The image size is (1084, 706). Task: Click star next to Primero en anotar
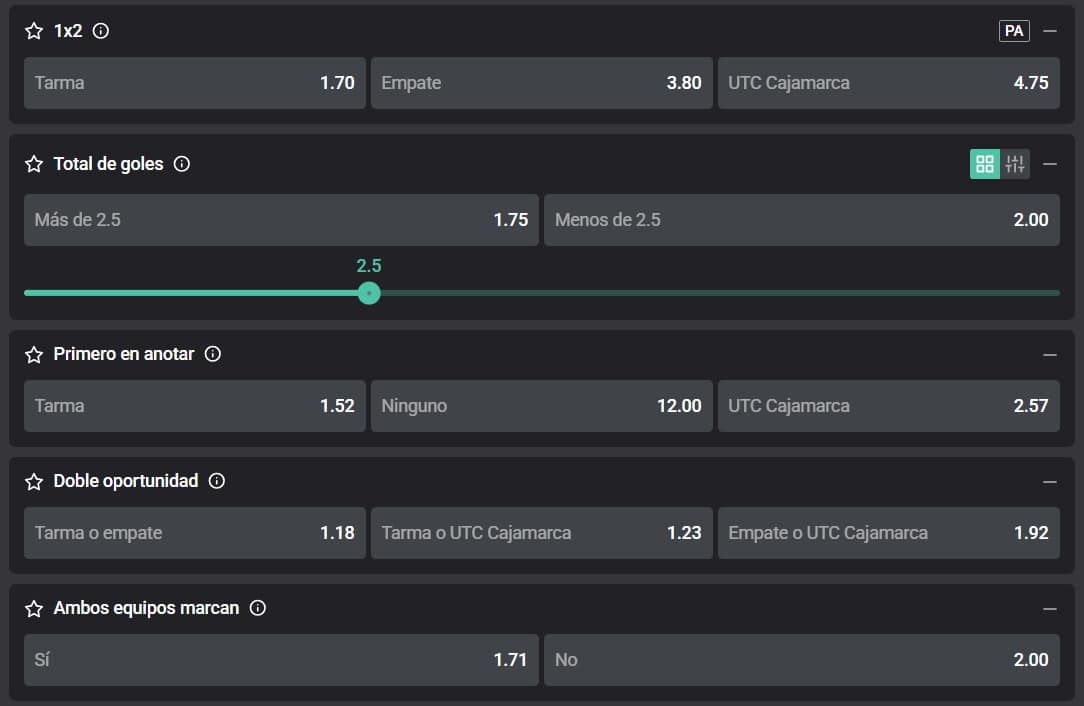point(34,354)
